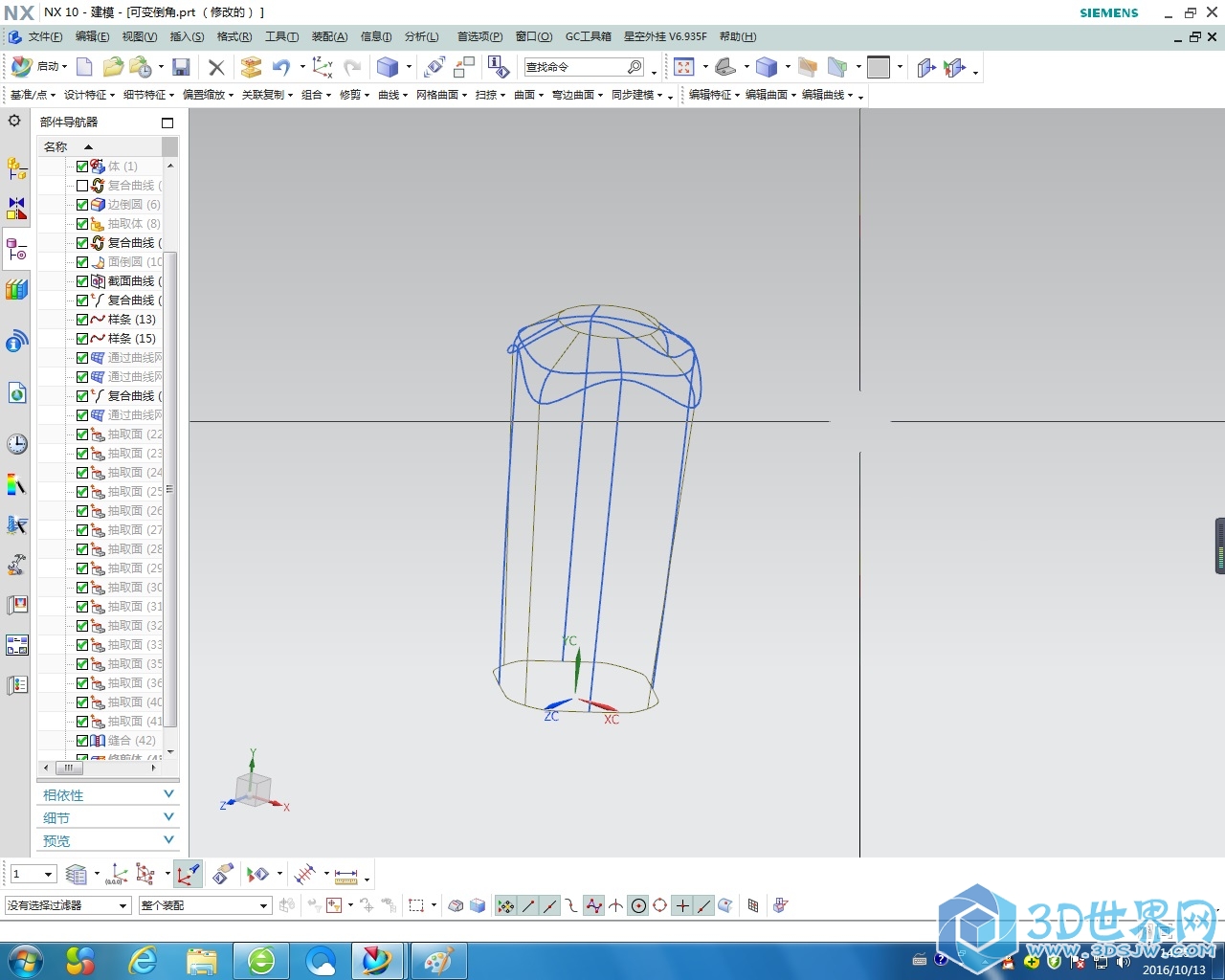Image resolution: width=1225 pixels, height=980 pixels.
Task: Launch the NX app from taskbar
Action: [x=377, y=960]
